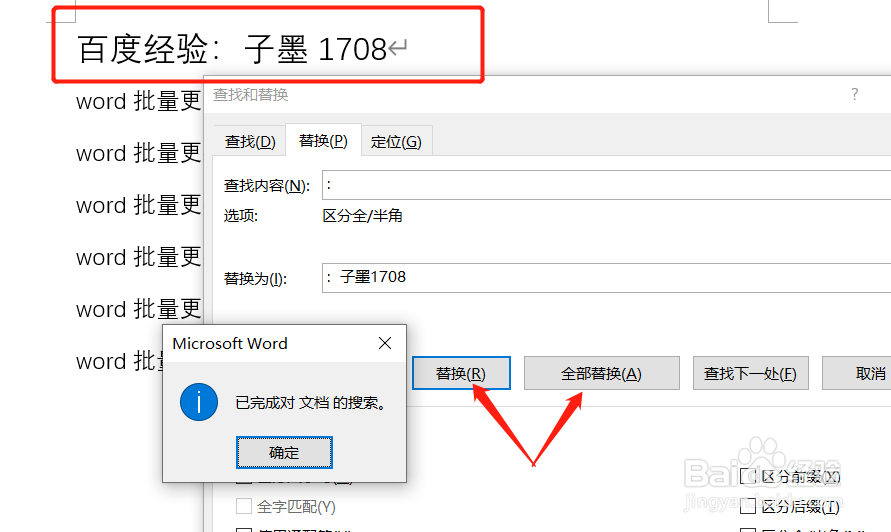Select the 替换(P) tab
The width and height of the screenshot is (891, 532).
pos(323,140)
